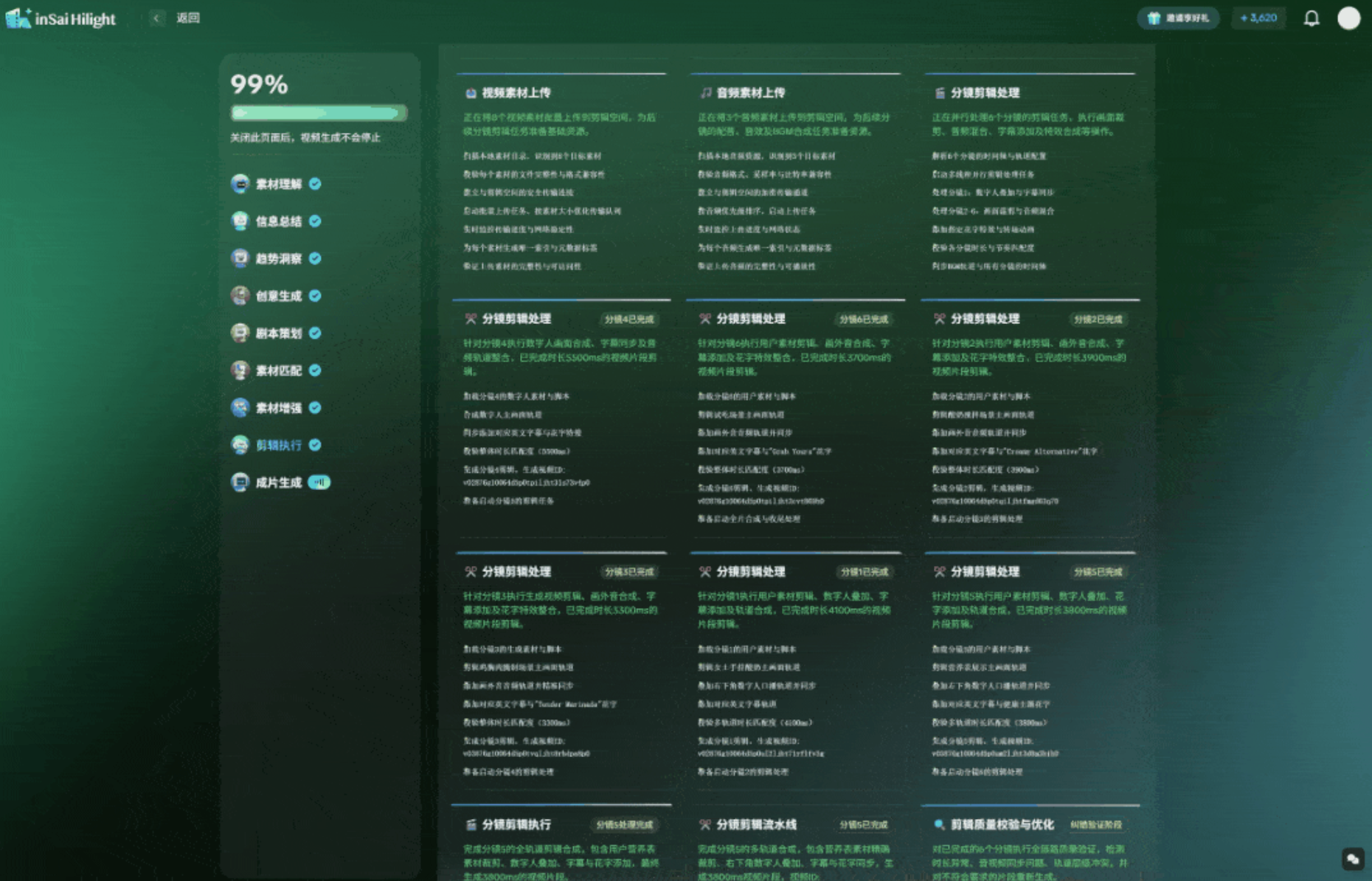Click the 剧本策划 robot avatar icon
1372x881 pixels.
(240, 333)
